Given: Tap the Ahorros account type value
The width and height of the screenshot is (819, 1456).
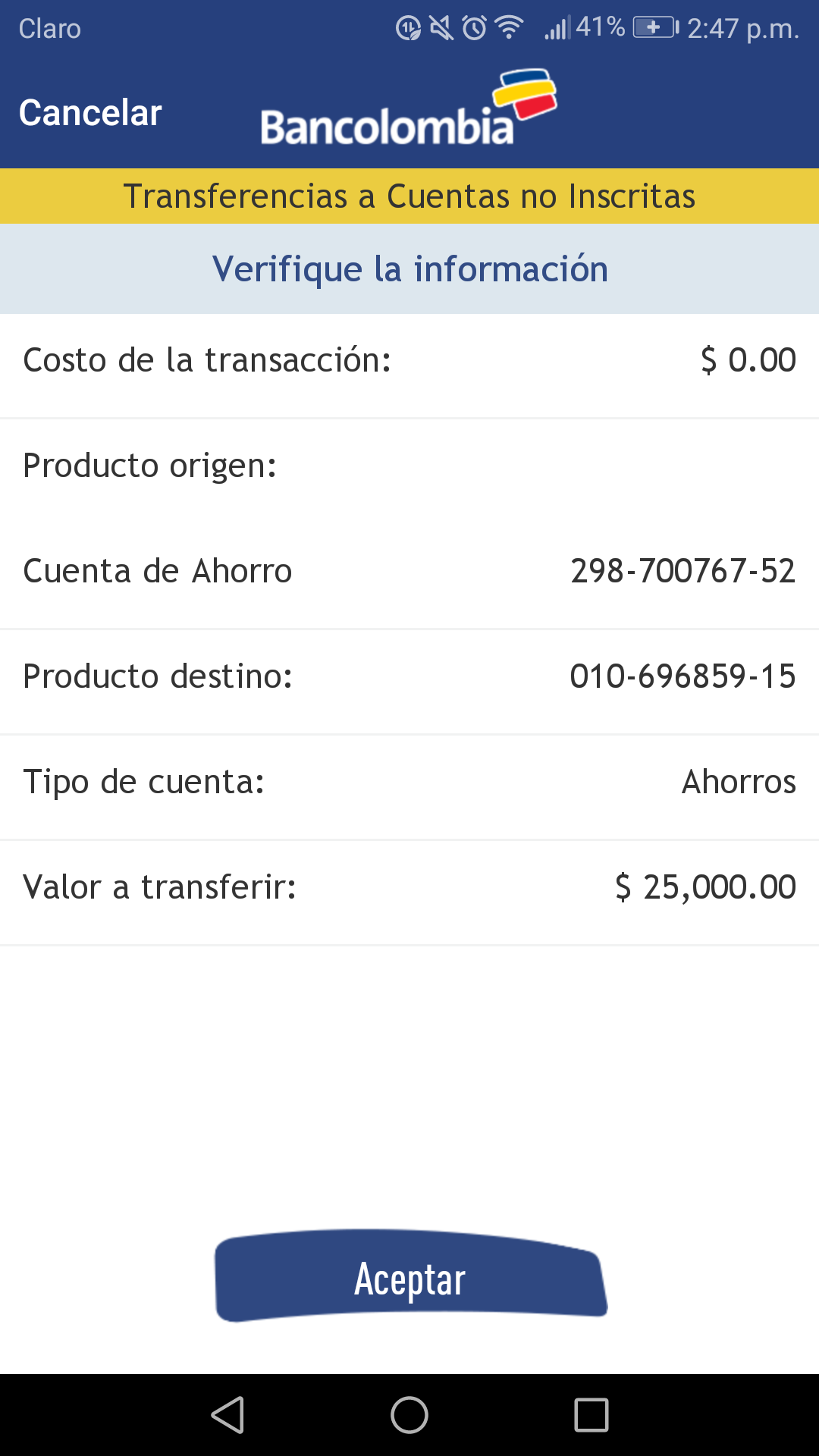Looking at the screenshot, I should pos(739,782).
